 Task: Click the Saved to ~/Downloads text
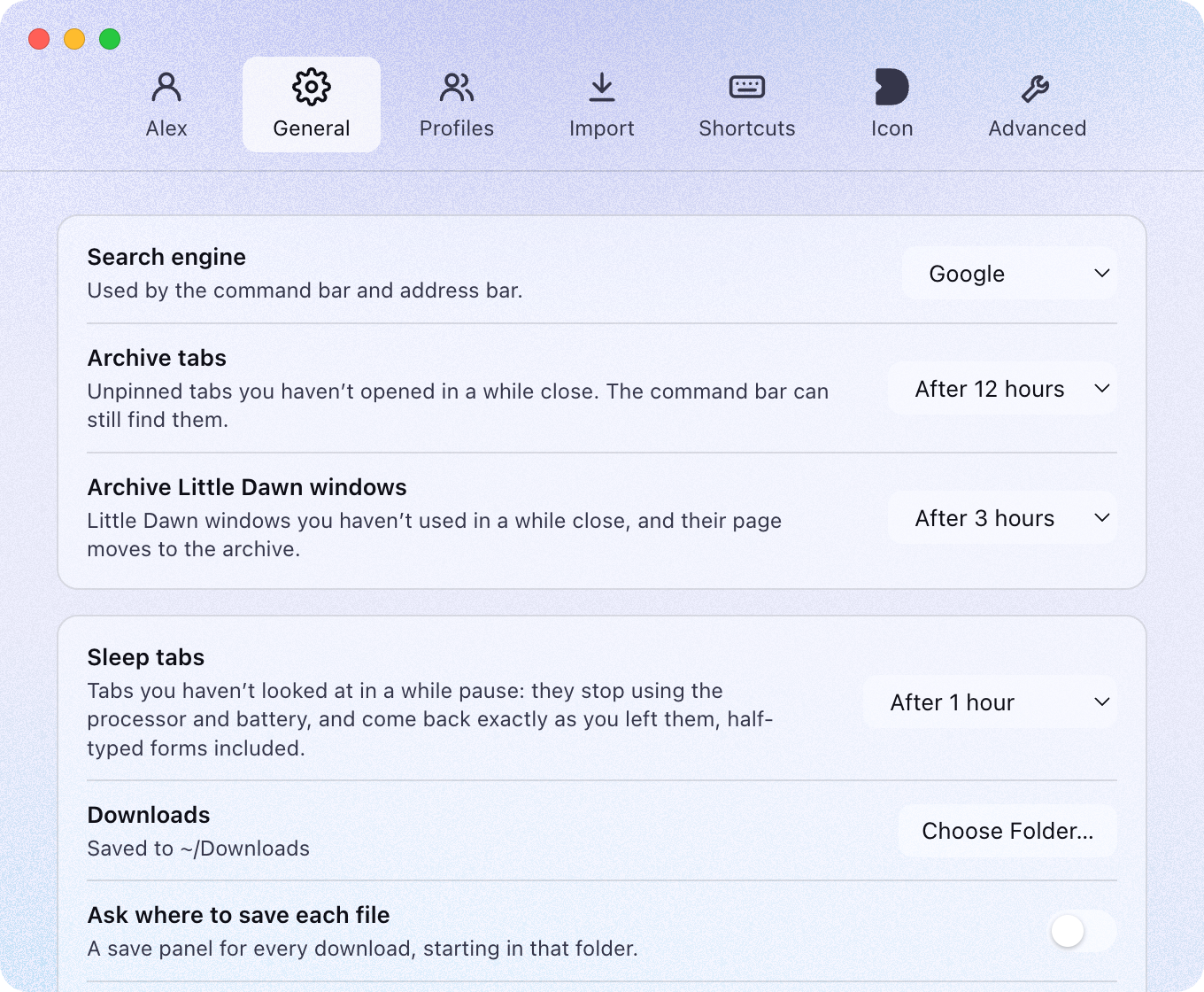coord(198,849)
